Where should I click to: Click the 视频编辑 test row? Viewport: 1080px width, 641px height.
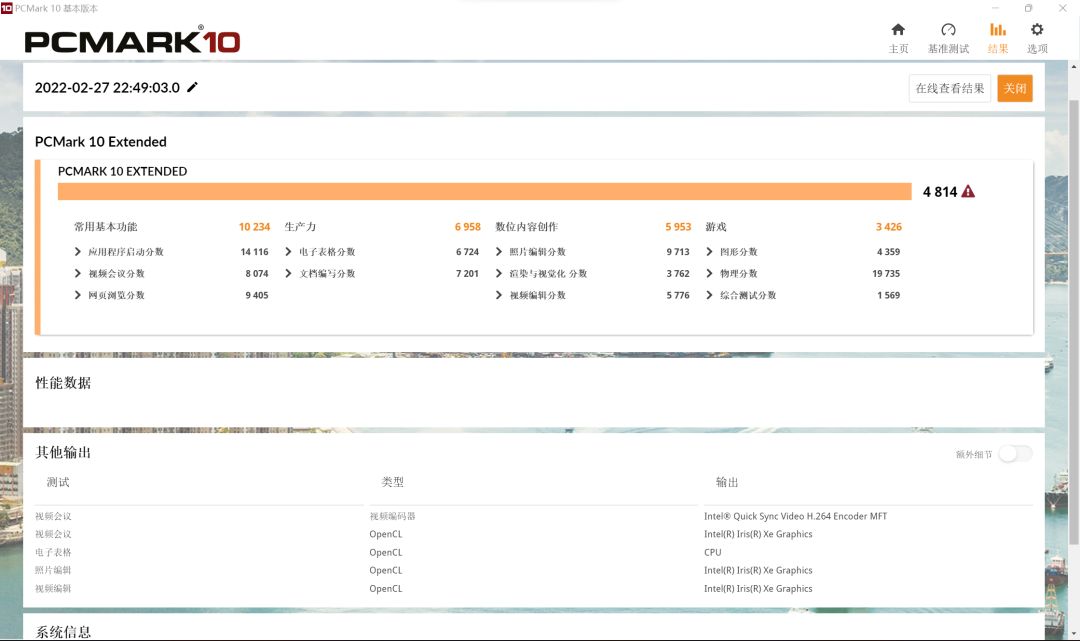[53, 589]
